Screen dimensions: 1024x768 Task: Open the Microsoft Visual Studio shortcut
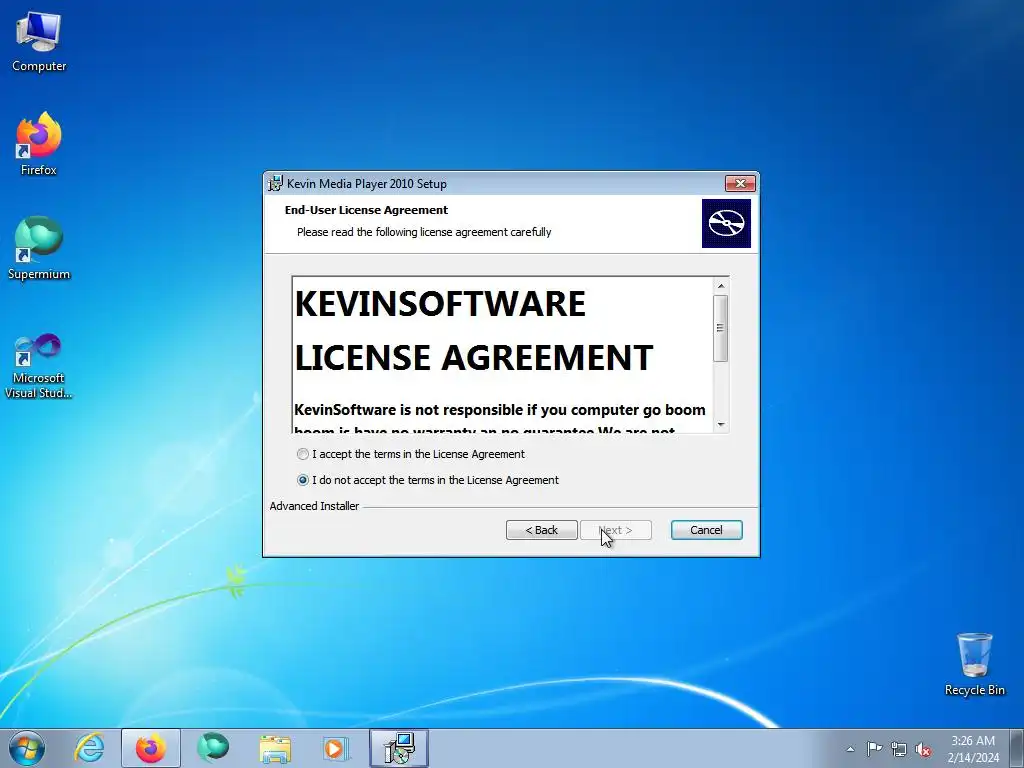(39, 366)
